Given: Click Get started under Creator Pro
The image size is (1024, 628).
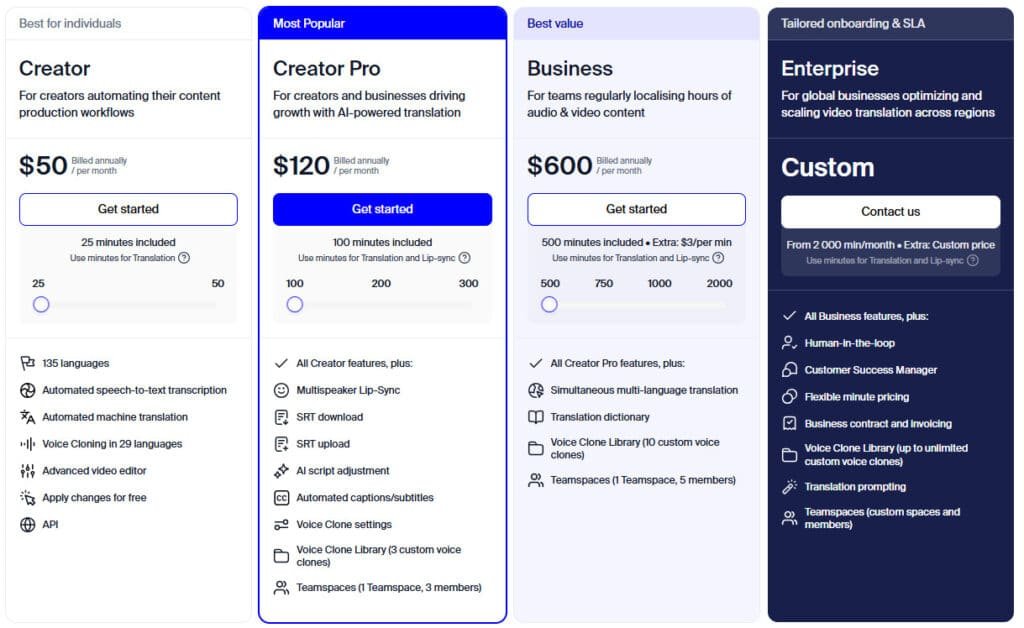Looking at the screenshot, I should (382, 209).
